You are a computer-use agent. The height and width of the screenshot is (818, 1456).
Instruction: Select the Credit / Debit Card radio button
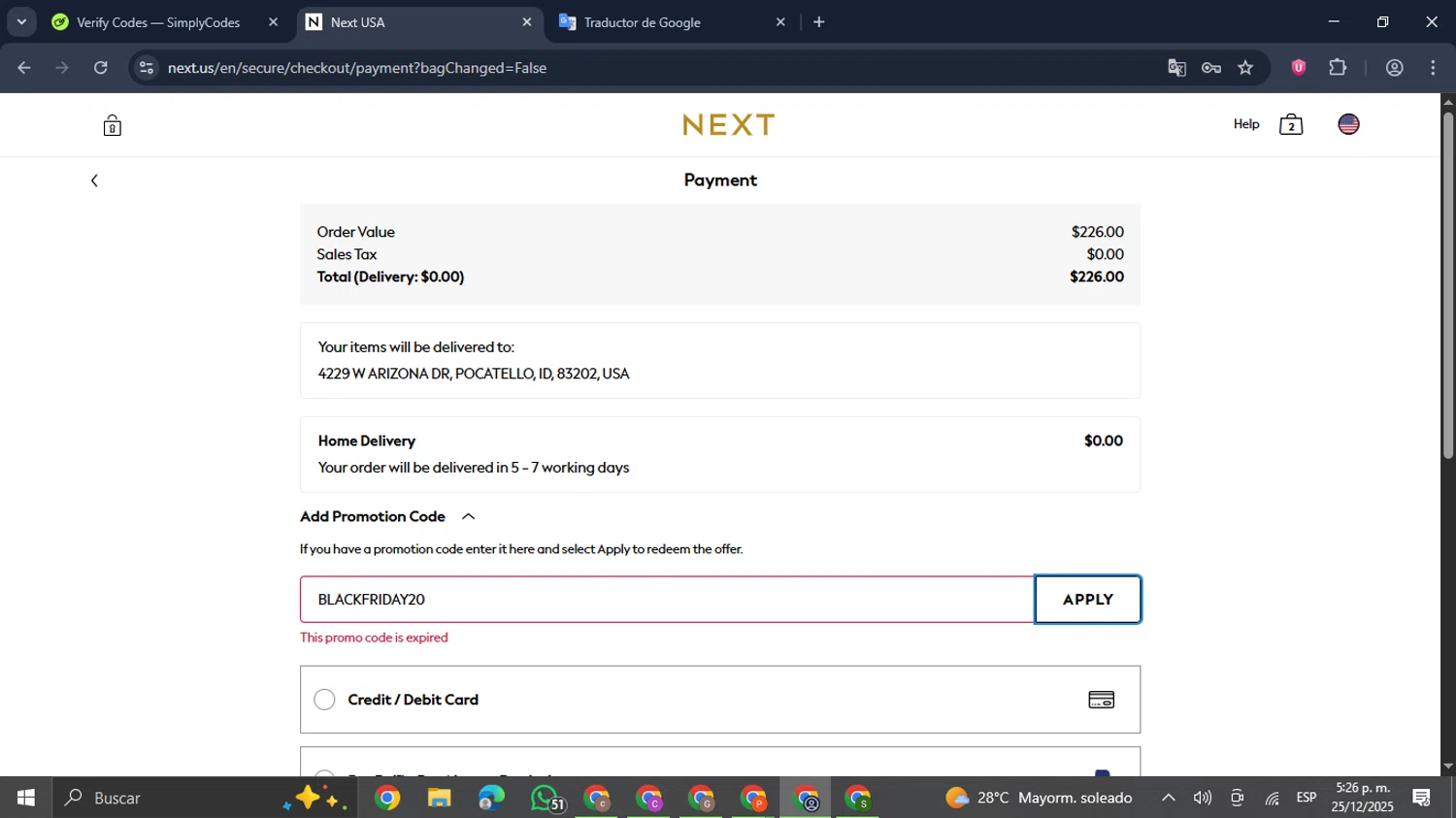[325, 700]
